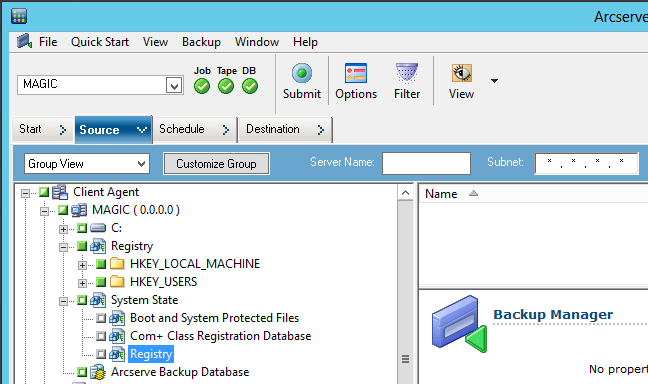The width and height of the screenshot is (648, 384).
Task: Click the Submit job icon
Action: [302, 74]
